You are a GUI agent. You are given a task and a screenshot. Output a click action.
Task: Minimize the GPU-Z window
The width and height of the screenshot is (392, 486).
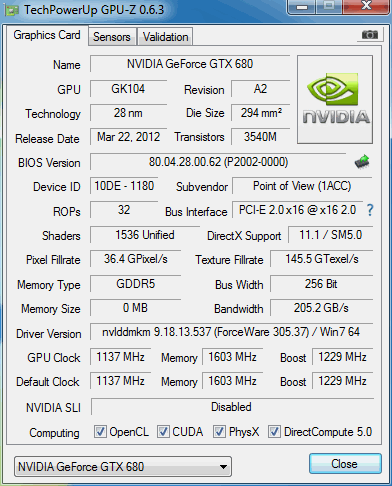[x=302, y=7]
